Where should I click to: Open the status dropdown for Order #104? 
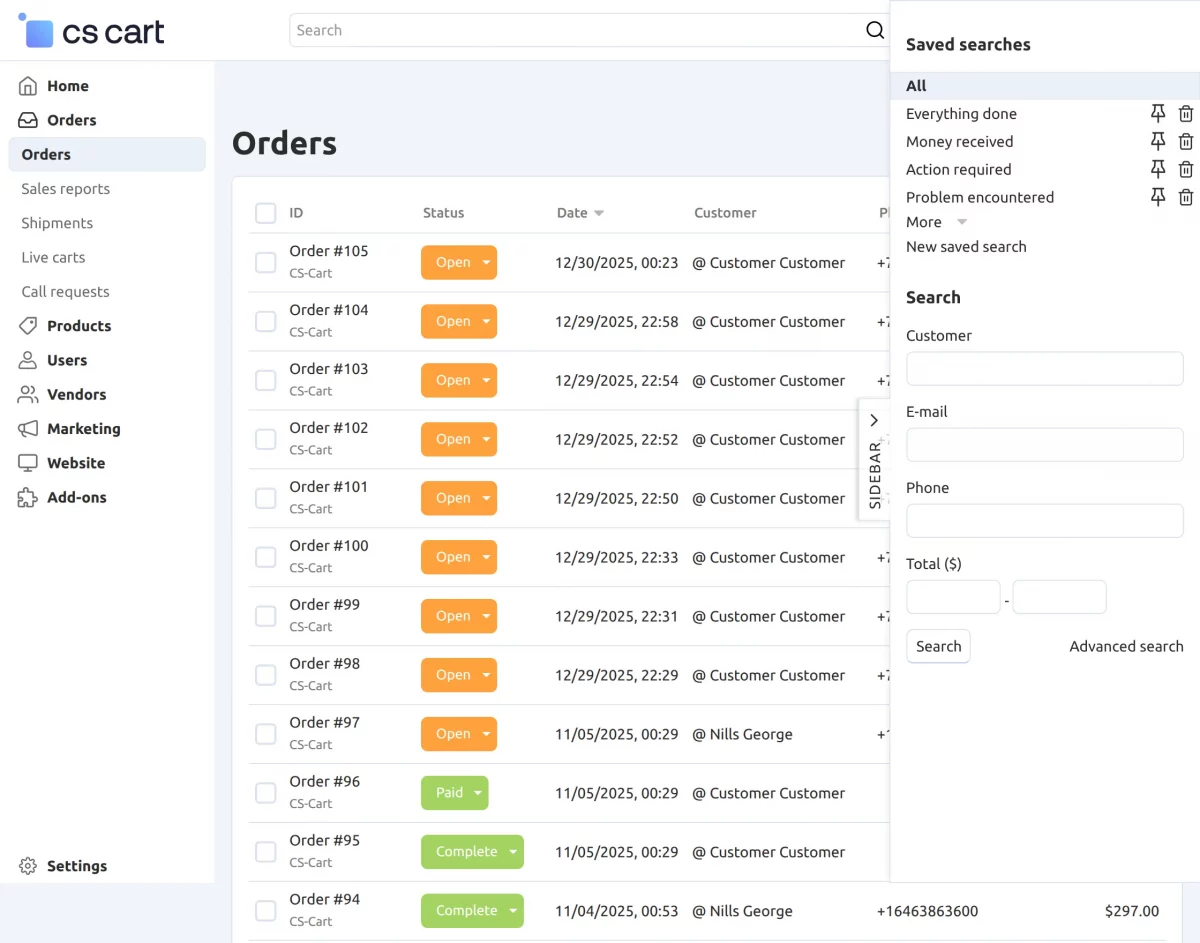(486, 322)
